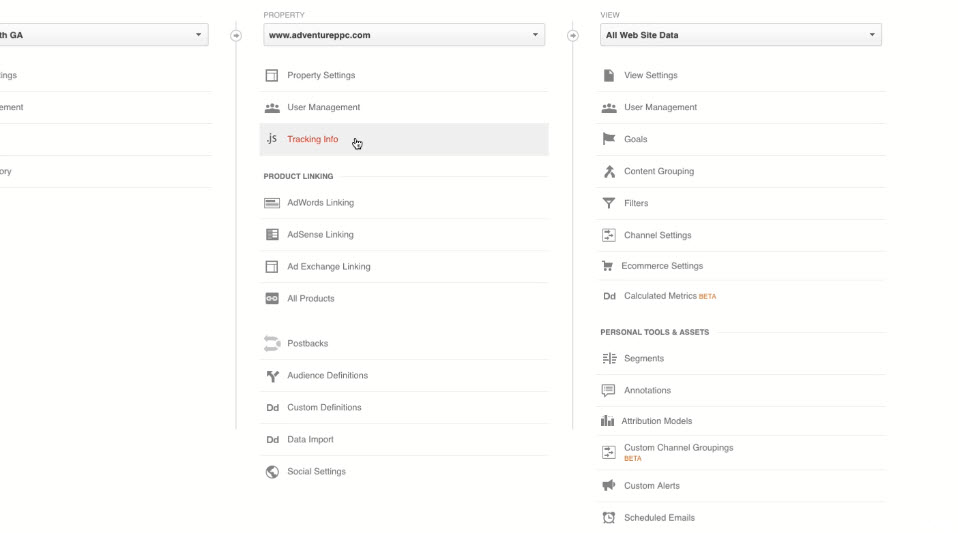Open the Segments link

pos(643,359)
